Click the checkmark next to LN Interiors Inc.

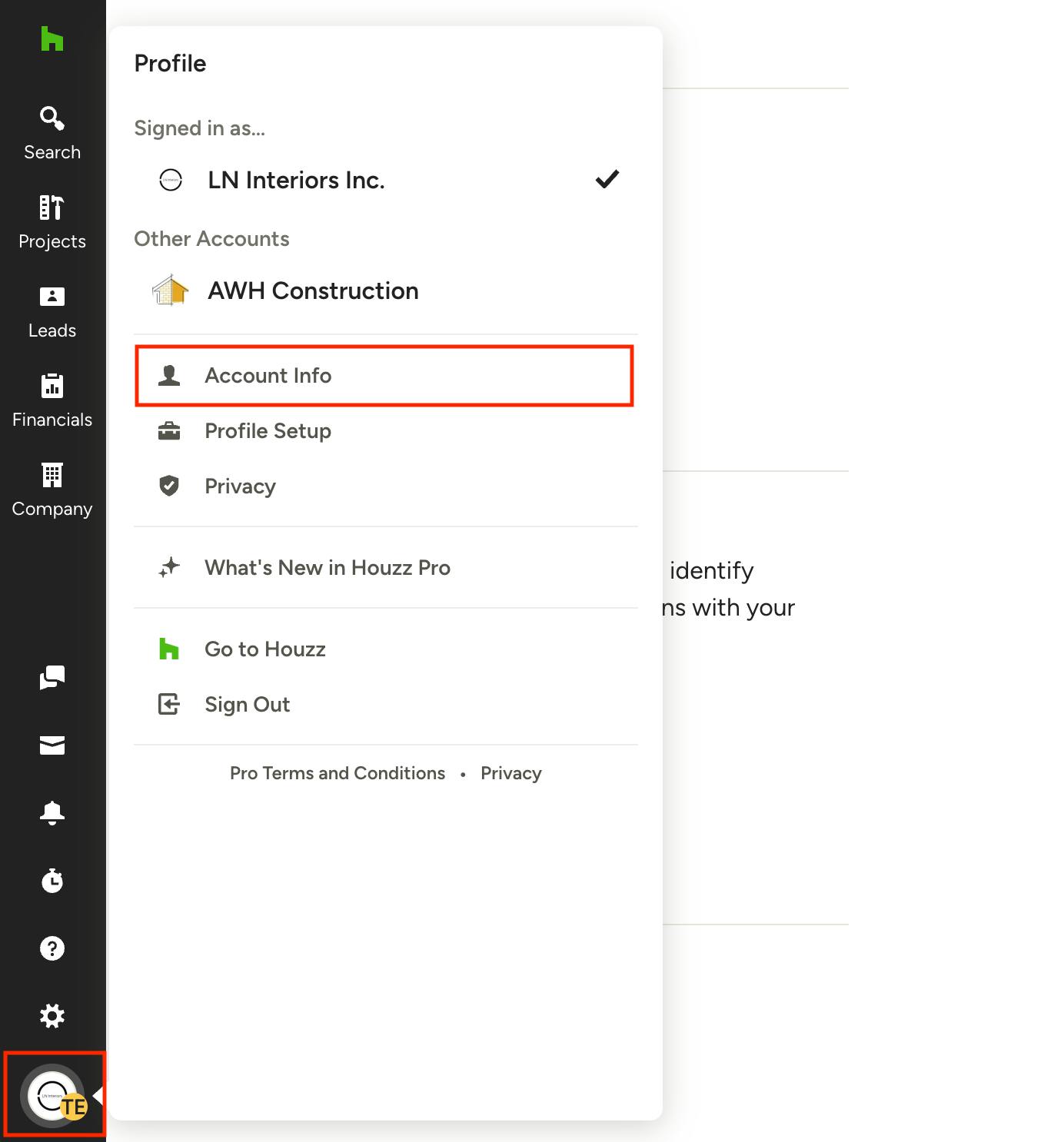tap(607, 179)
